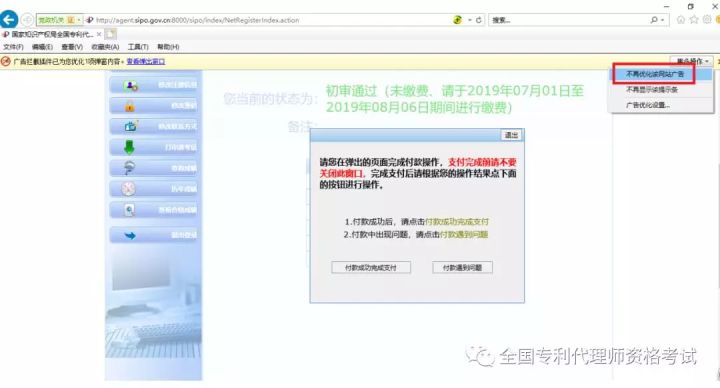Open the browser home page icon

(x=681, y=20)
